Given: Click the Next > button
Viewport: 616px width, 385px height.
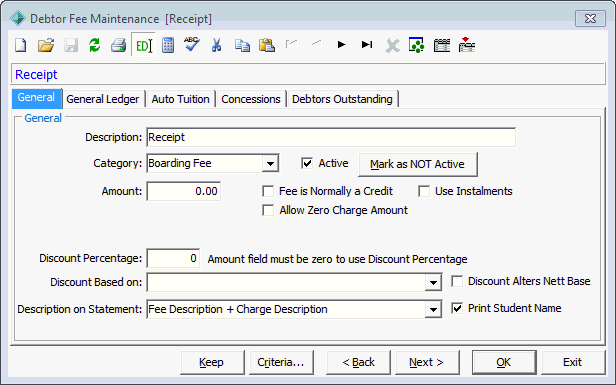Looking at the screenshot, I should point(427,362).
